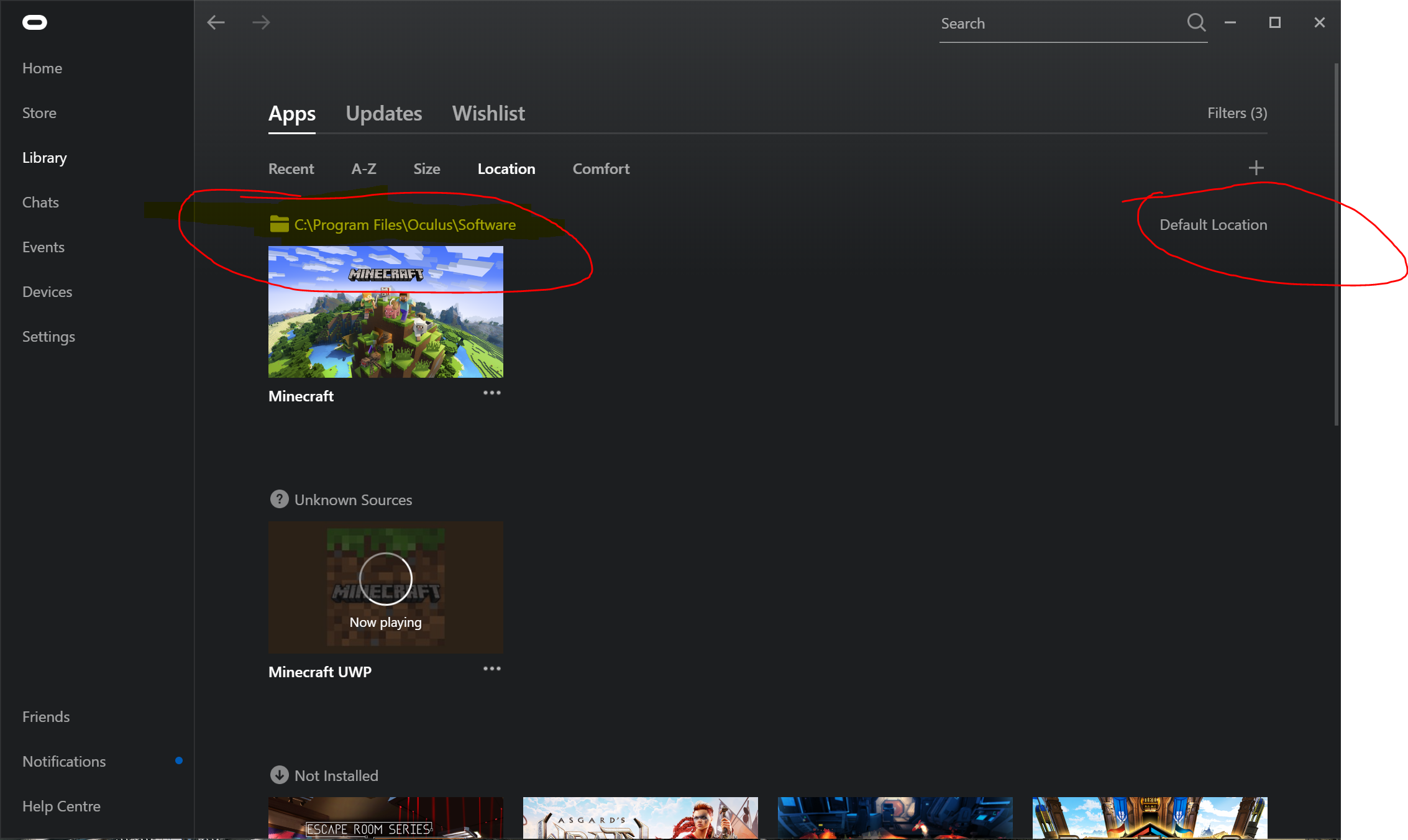
Task: Open Settings in the sidebar
Action: pyautogui.click(x=48, y=337)
